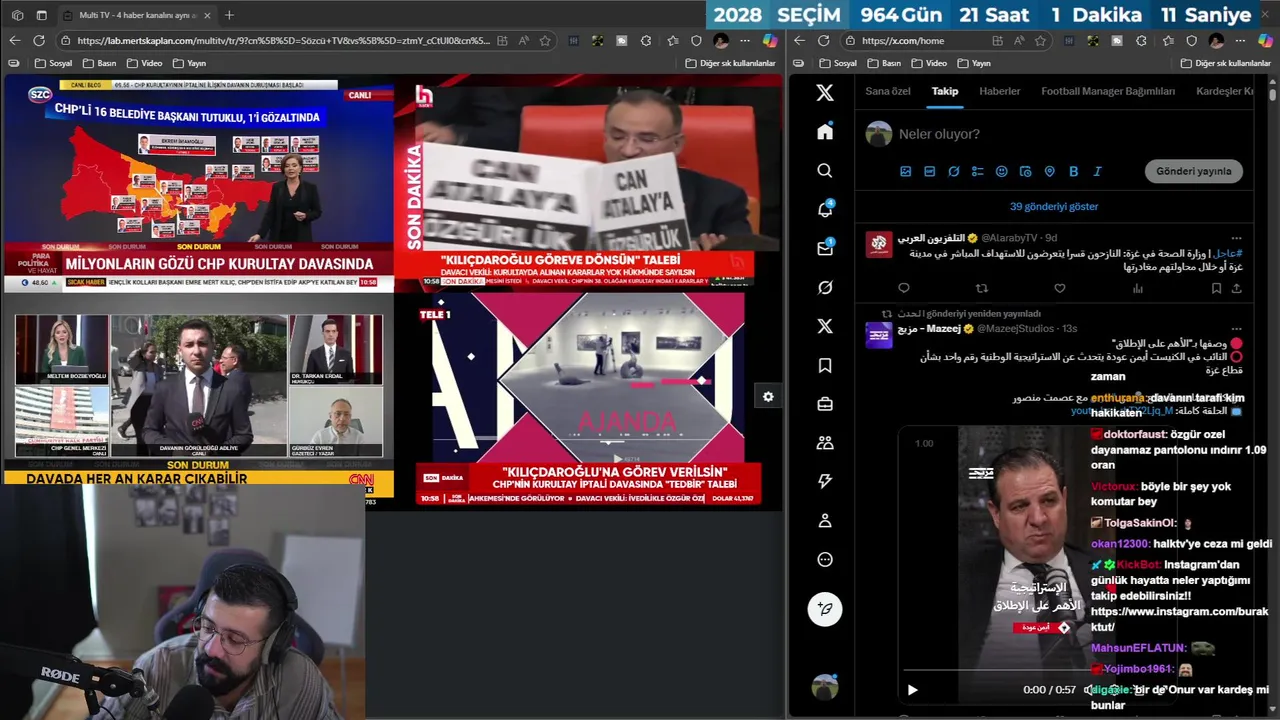Open Profile person icon in X sidebar
Screen dimensions: 1280x720
825,520
